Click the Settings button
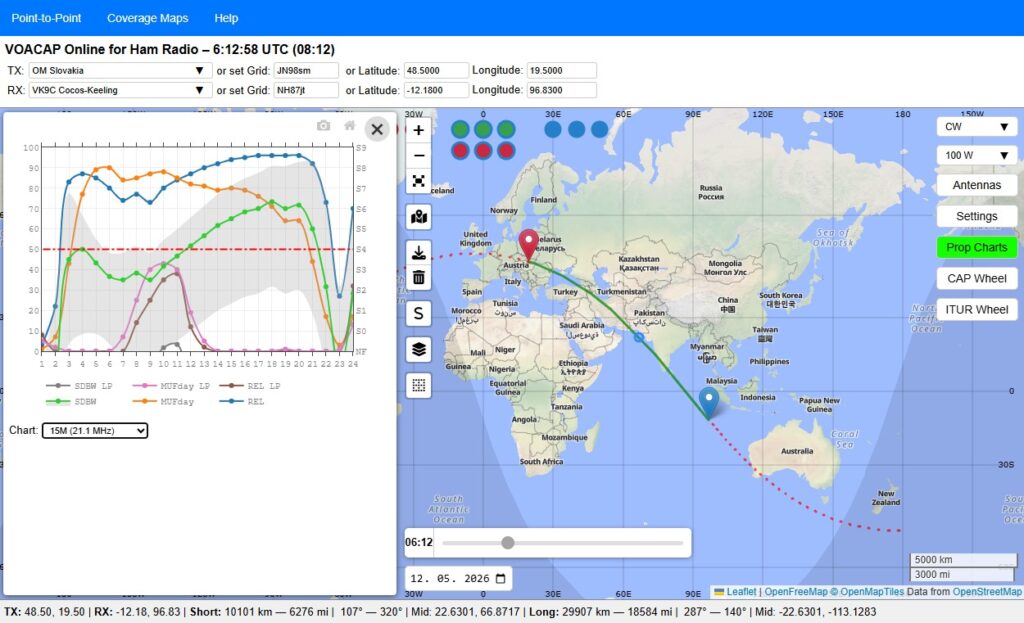The width and height of the screenshot is (1024, 623). (x=977, y=216)
